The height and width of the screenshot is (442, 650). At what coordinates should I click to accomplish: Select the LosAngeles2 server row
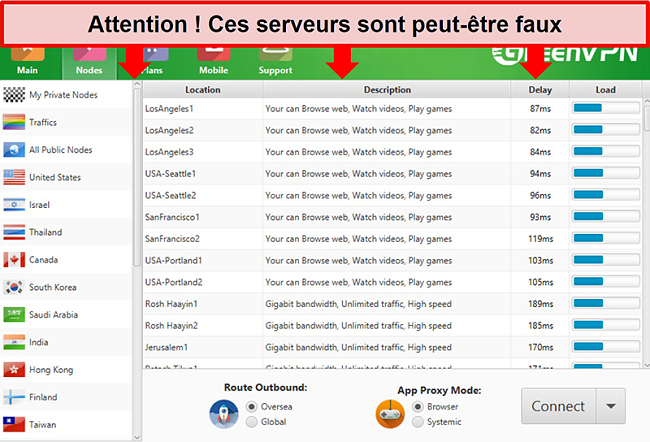click(392, 130)
